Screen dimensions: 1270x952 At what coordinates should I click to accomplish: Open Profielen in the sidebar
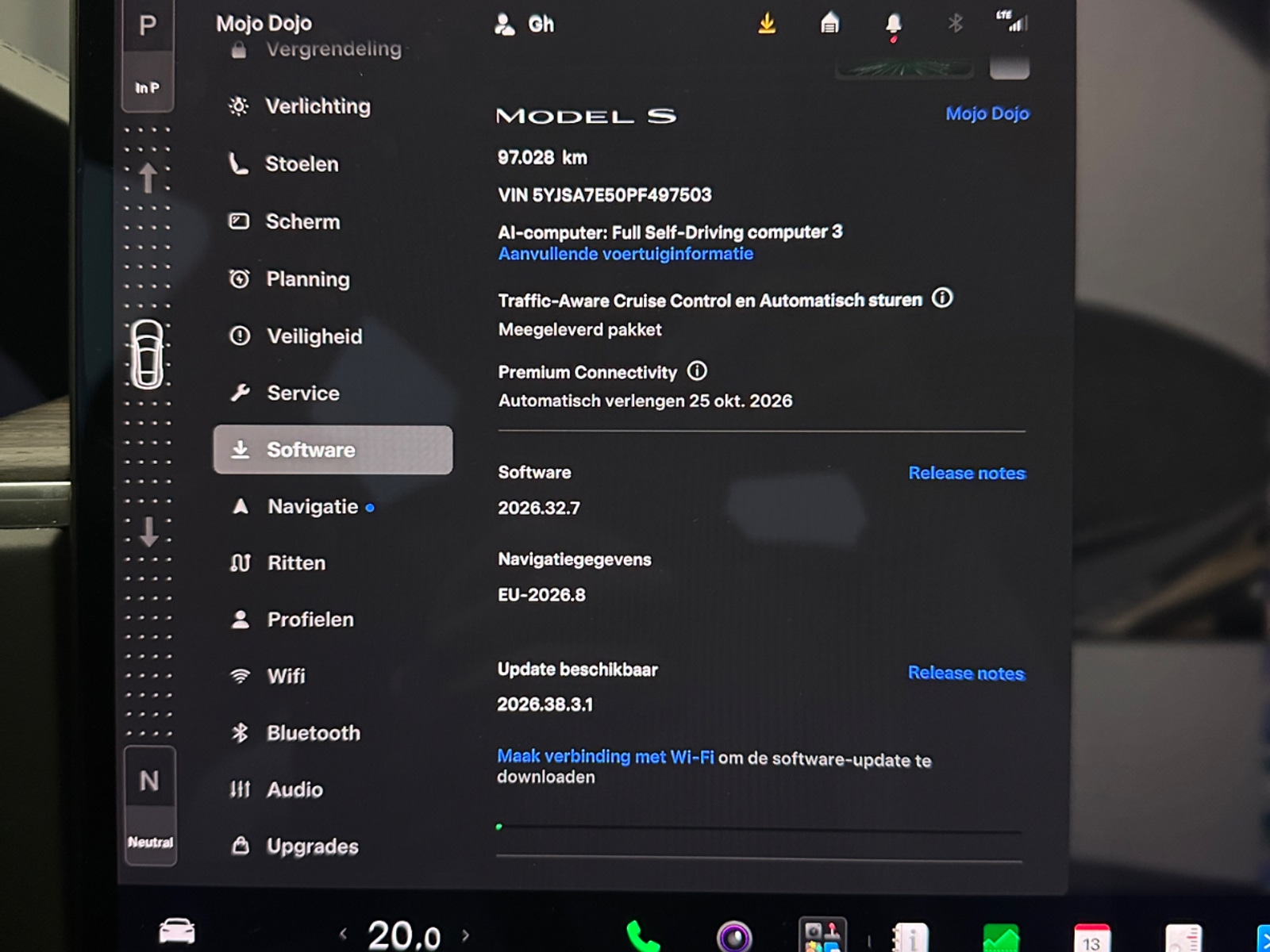pos(291,620)
